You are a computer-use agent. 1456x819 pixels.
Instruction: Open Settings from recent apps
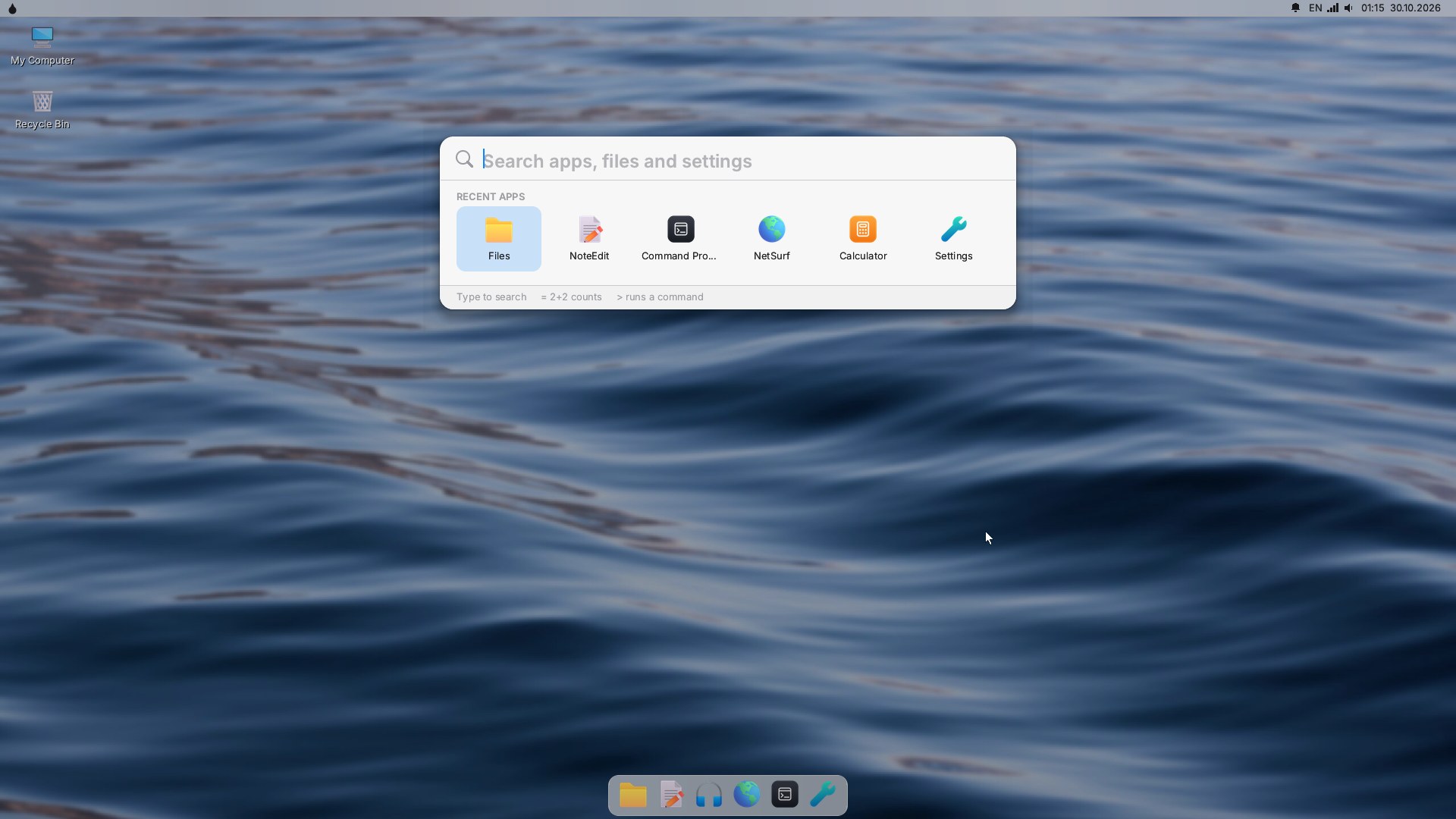pyautogui.click(x=953, y=239)
